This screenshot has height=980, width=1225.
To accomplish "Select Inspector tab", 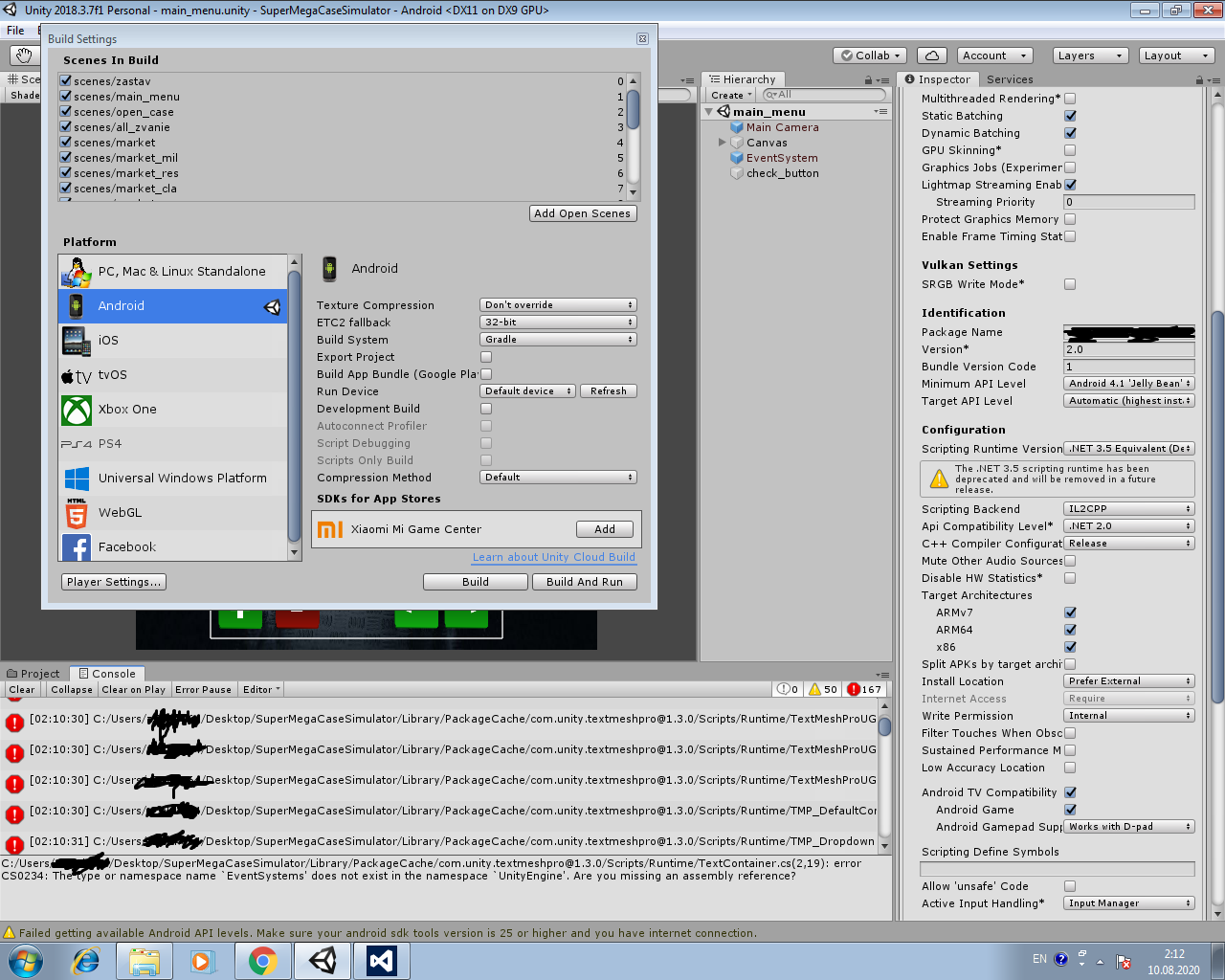I will [x=938, y=79].
